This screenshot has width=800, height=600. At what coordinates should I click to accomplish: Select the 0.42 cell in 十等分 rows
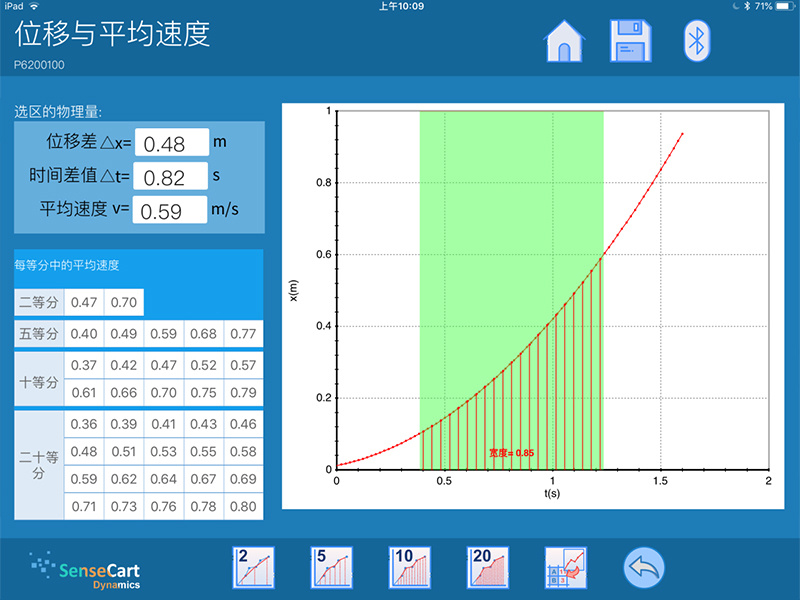124,365
